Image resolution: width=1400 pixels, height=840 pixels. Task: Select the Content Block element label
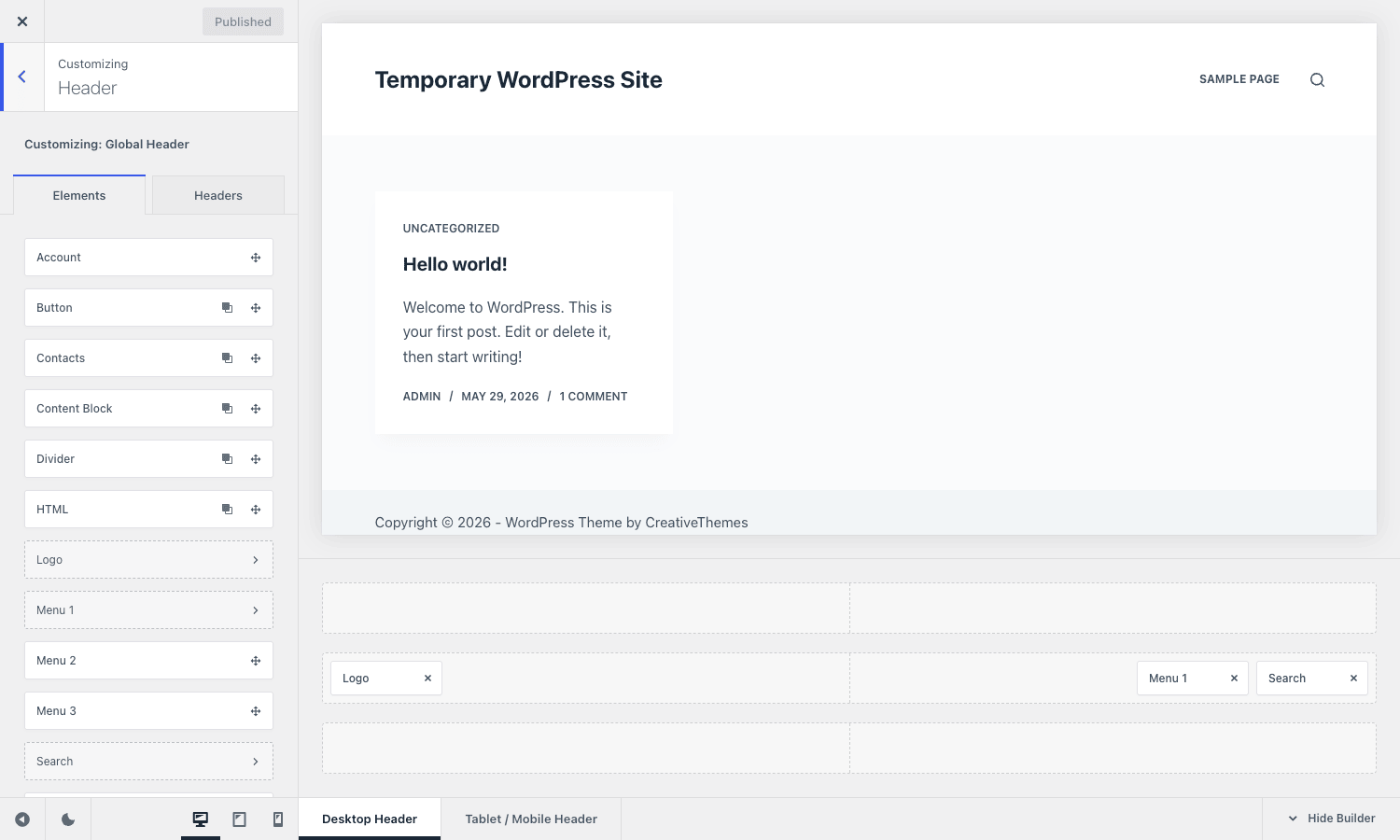point(75,409)
